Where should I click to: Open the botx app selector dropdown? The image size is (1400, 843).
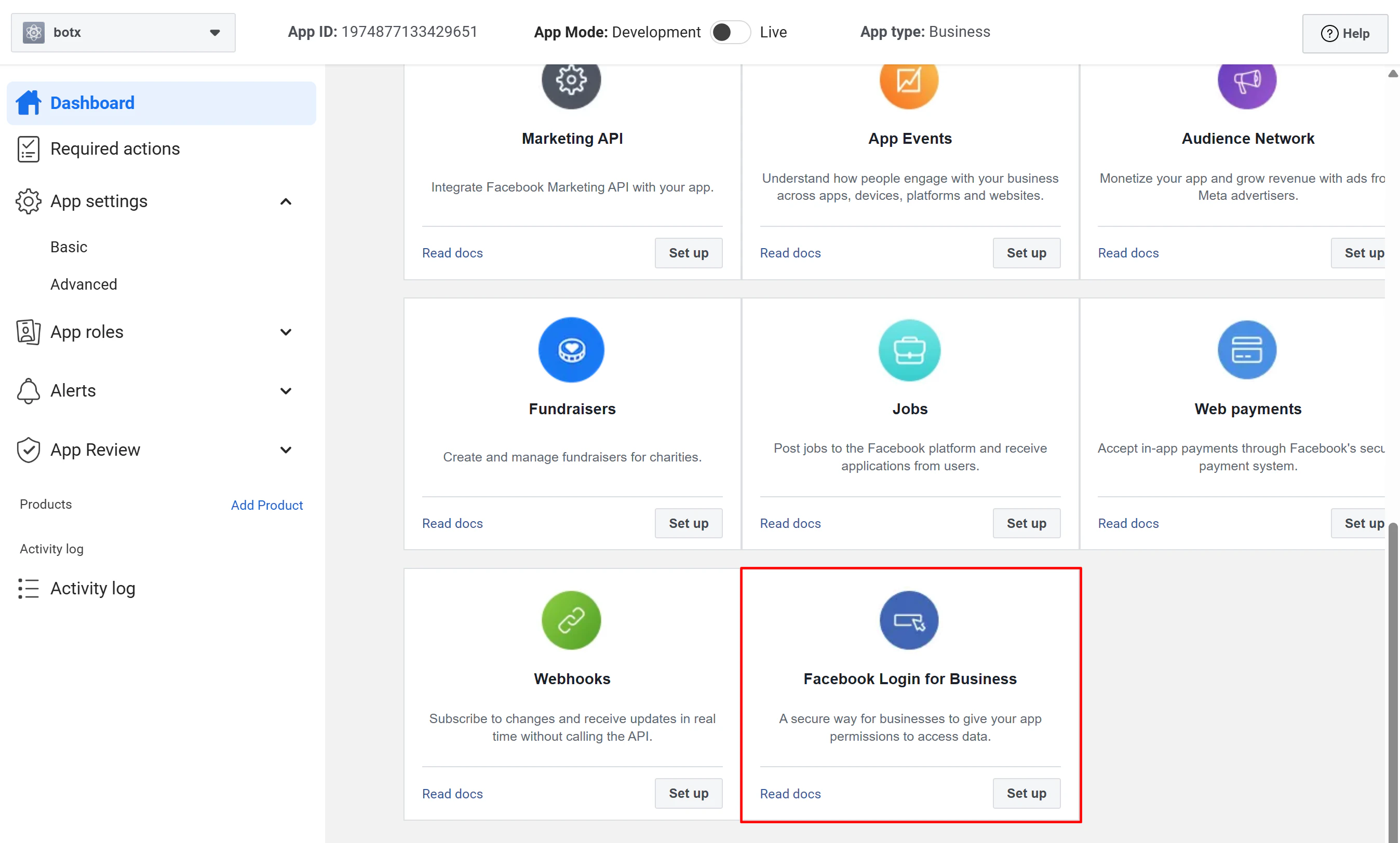pos(123,32)
